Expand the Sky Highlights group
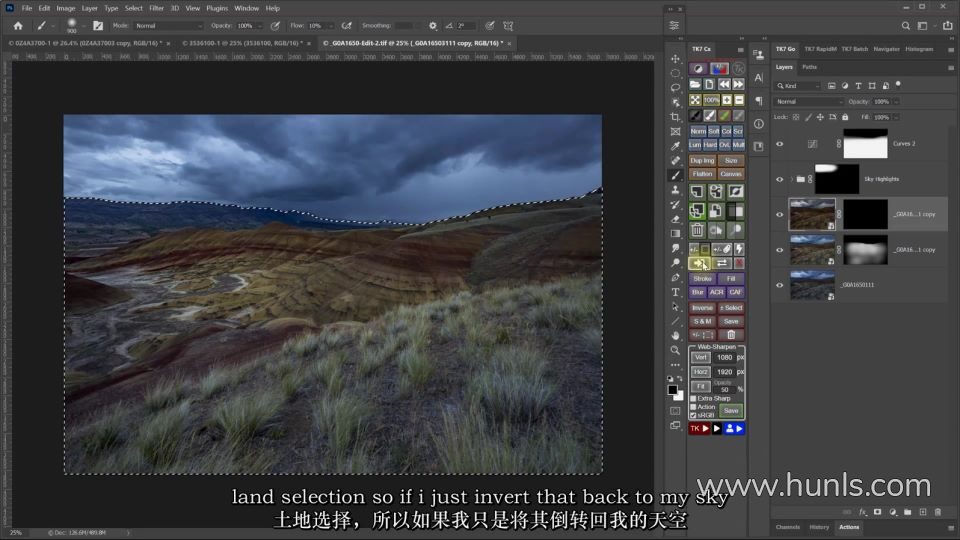 [x=792, y=179]
